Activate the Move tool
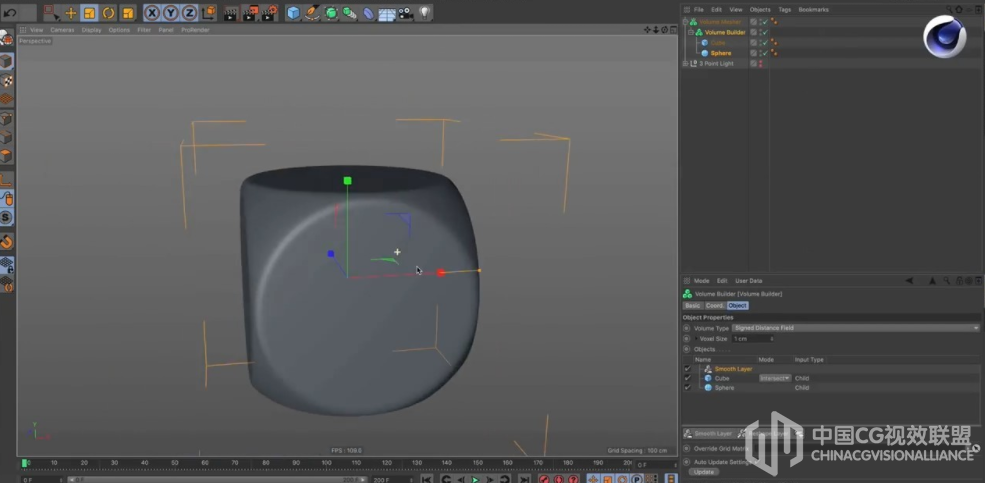 [x=71, y=13]
